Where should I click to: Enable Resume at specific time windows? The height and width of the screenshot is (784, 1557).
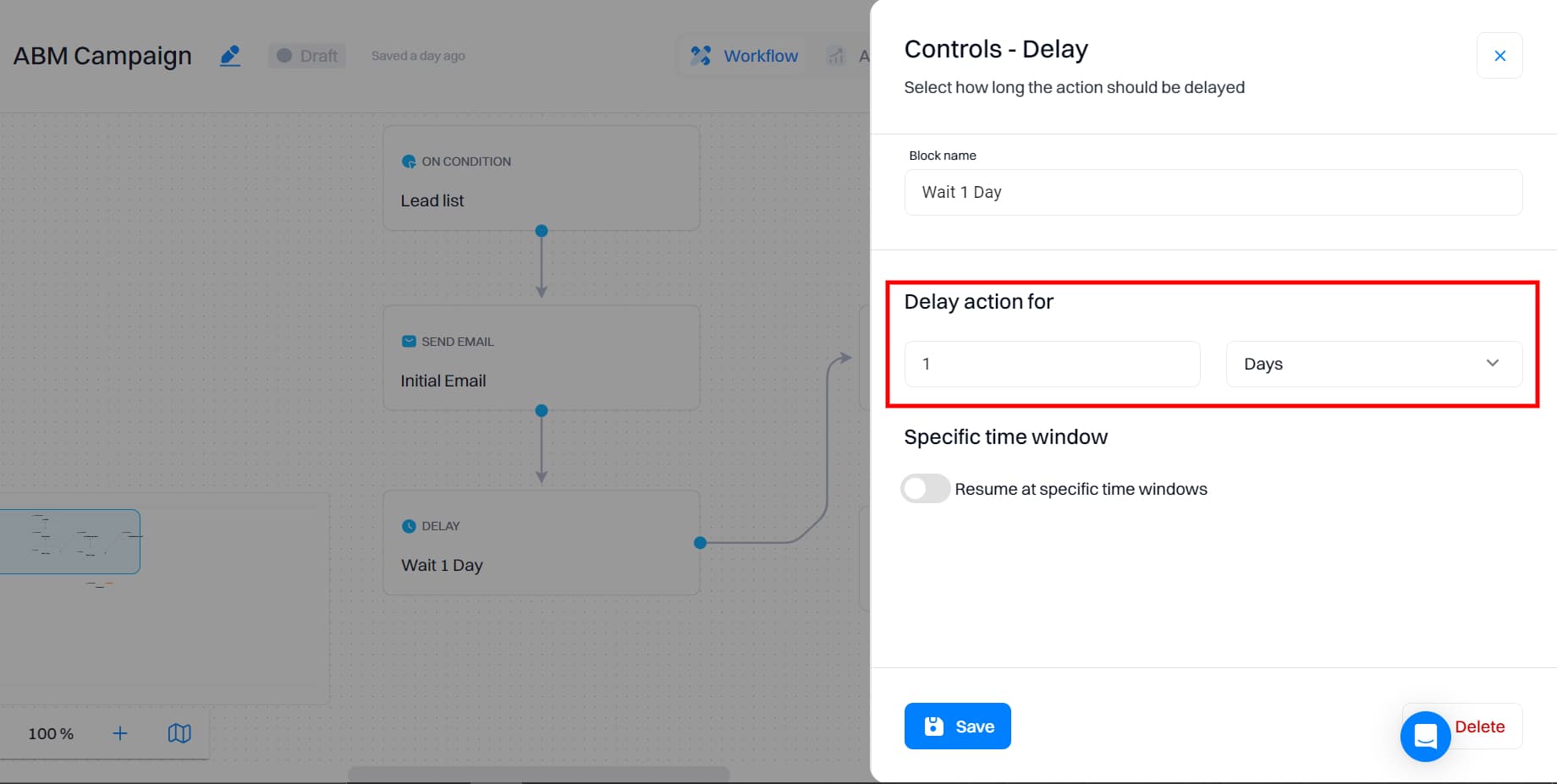tap(925, 488)
